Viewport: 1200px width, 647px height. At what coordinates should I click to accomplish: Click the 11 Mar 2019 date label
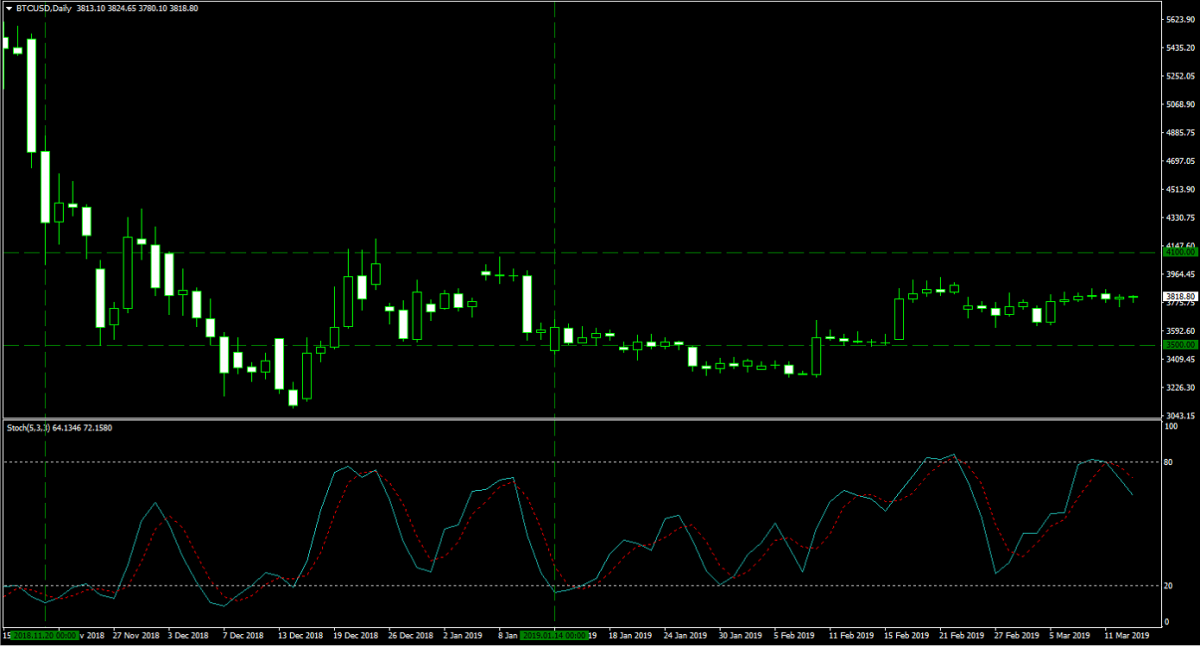[1125, 635]
